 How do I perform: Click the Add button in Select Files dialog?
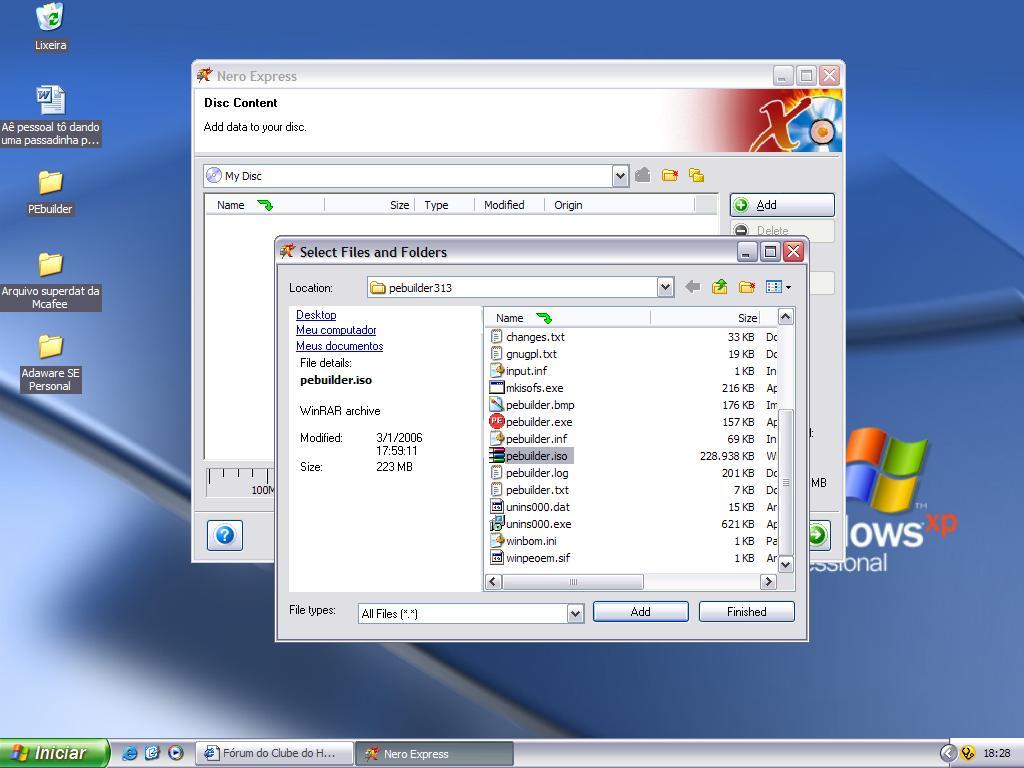click(641, 611)
